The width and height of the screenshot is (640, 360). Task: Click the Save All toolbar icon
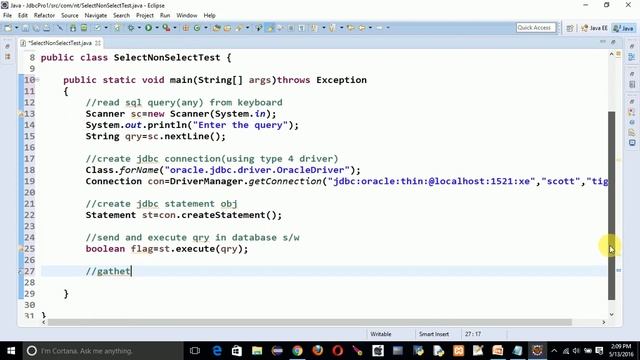(36, 28)
